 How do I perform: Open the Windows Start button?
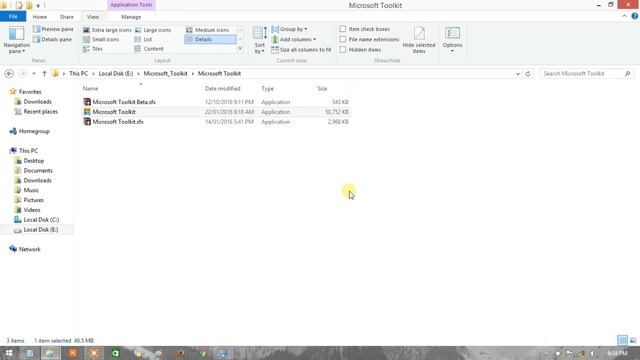pos(9,353)
